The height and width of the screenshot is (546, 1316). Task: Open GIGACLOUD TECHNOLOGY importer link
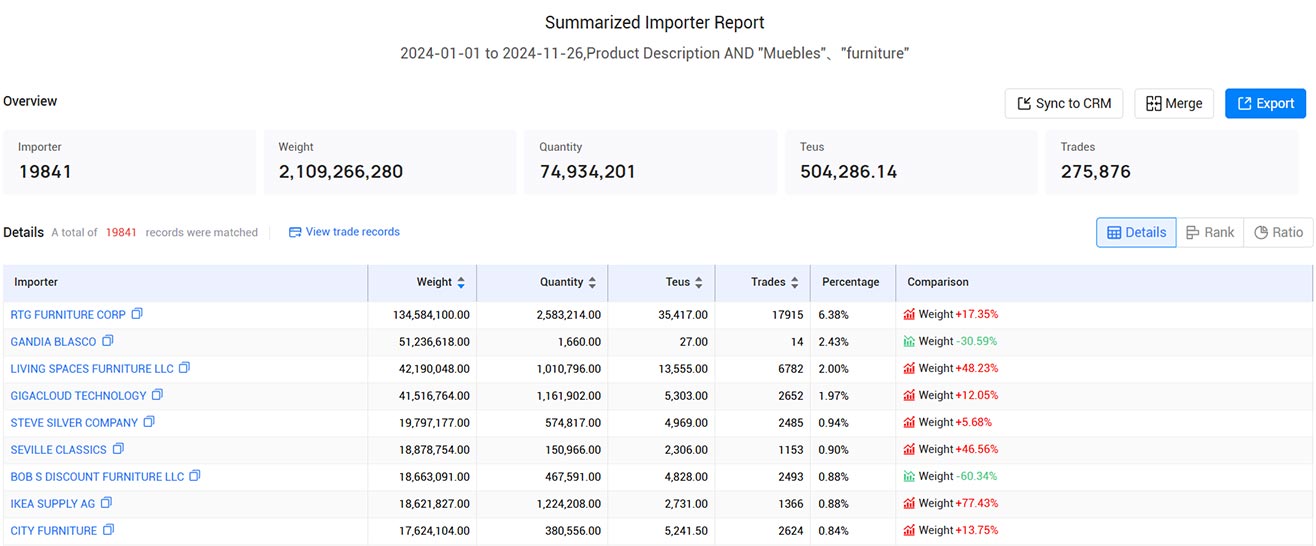click(x=78, y=395)
